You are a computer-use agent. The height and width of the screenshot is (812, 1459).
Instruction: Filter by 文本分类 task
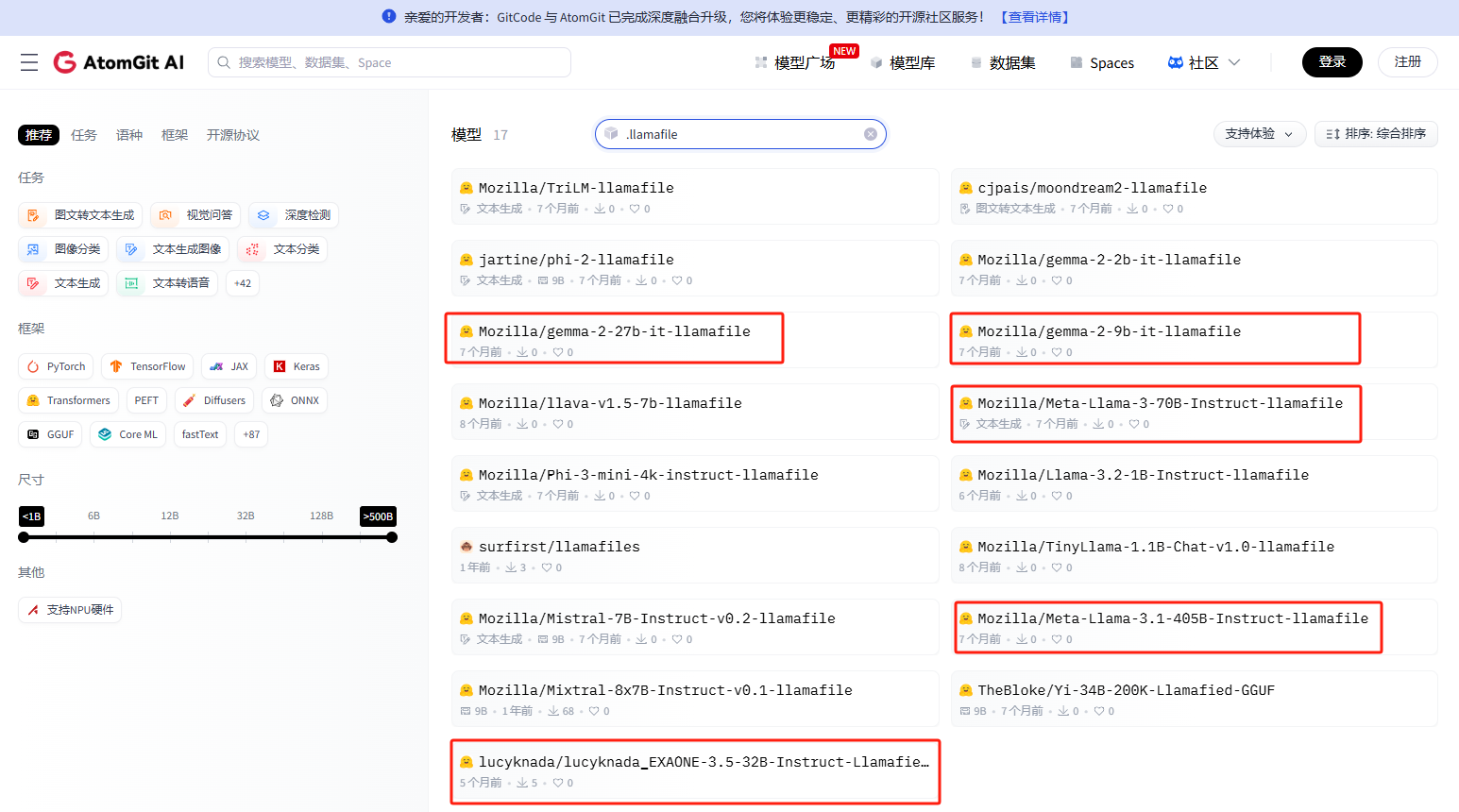click(282, 249)
